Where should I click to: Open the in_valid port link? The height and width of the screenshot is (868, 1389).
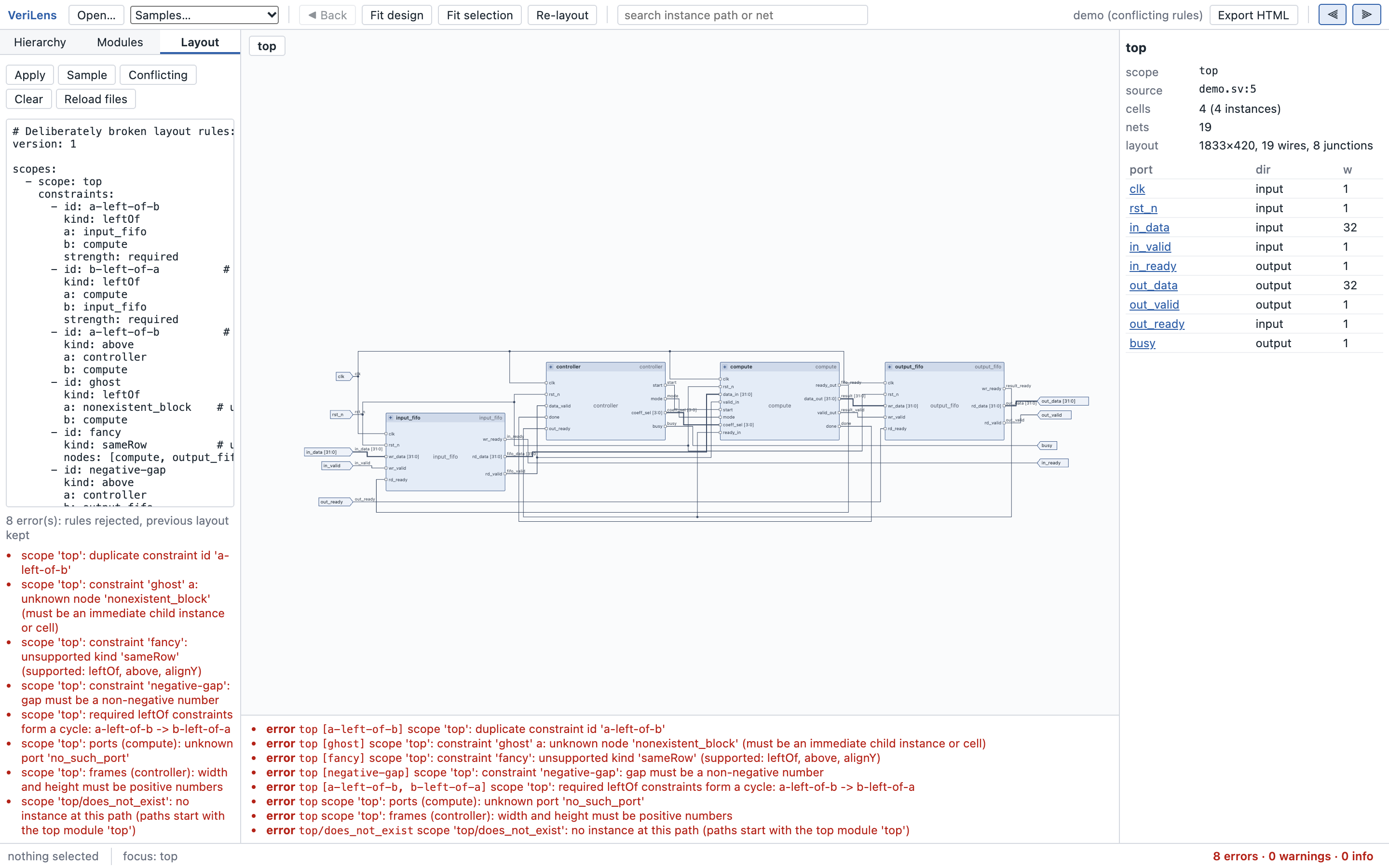coord(1150,247)
